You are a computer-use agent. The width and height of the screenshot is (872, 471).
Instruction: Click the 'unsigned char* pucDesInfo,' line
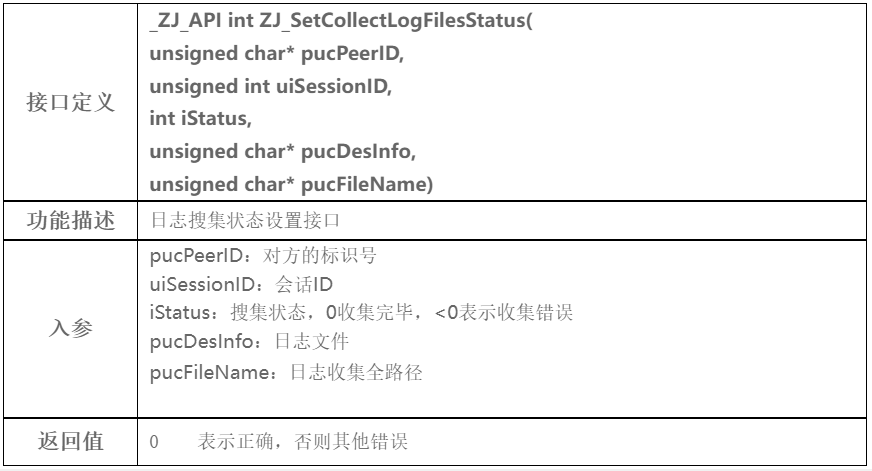coord(283,151)
